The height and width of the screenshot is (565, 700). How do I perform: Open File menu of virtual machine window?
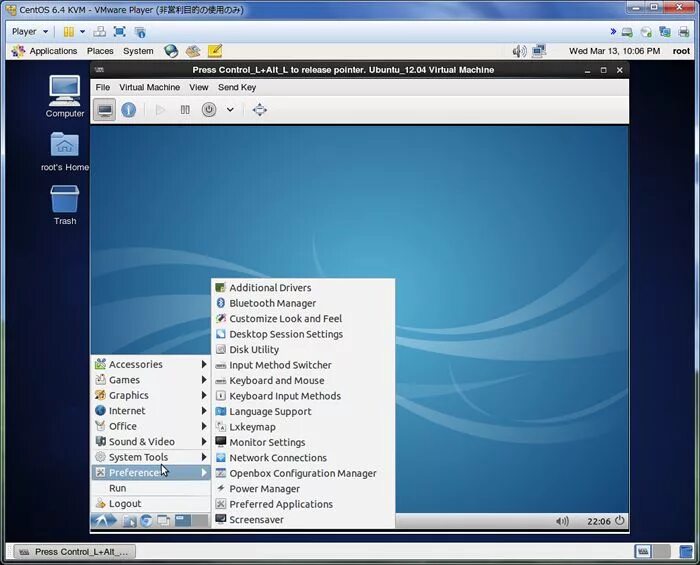103,87
